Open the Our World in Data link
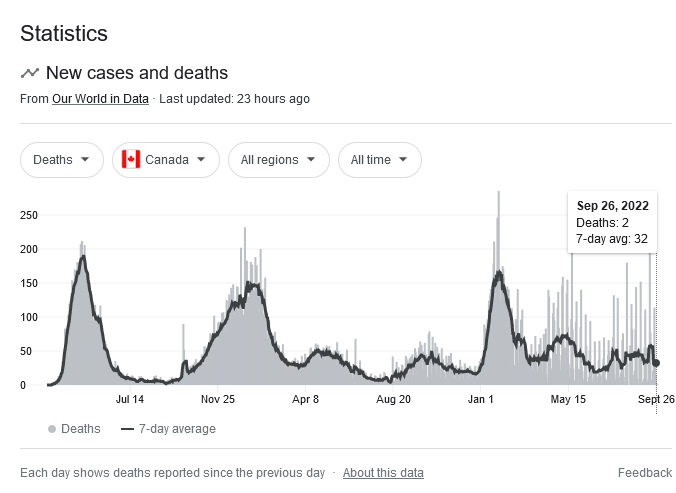Screen dimensions: 676x493 100,99
